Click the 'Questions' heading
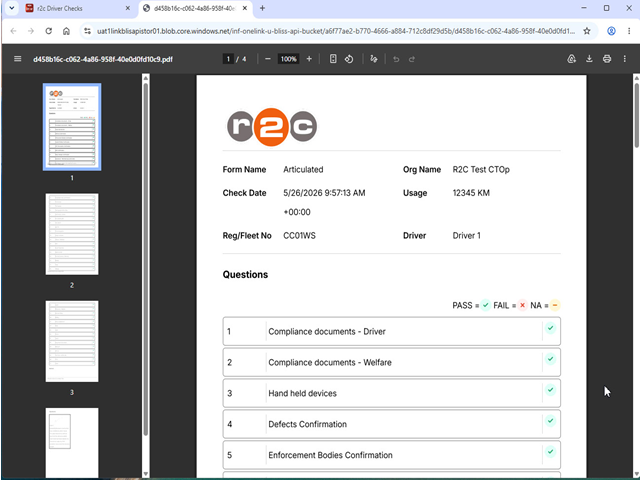640x481 pixels. pos(245,274)
